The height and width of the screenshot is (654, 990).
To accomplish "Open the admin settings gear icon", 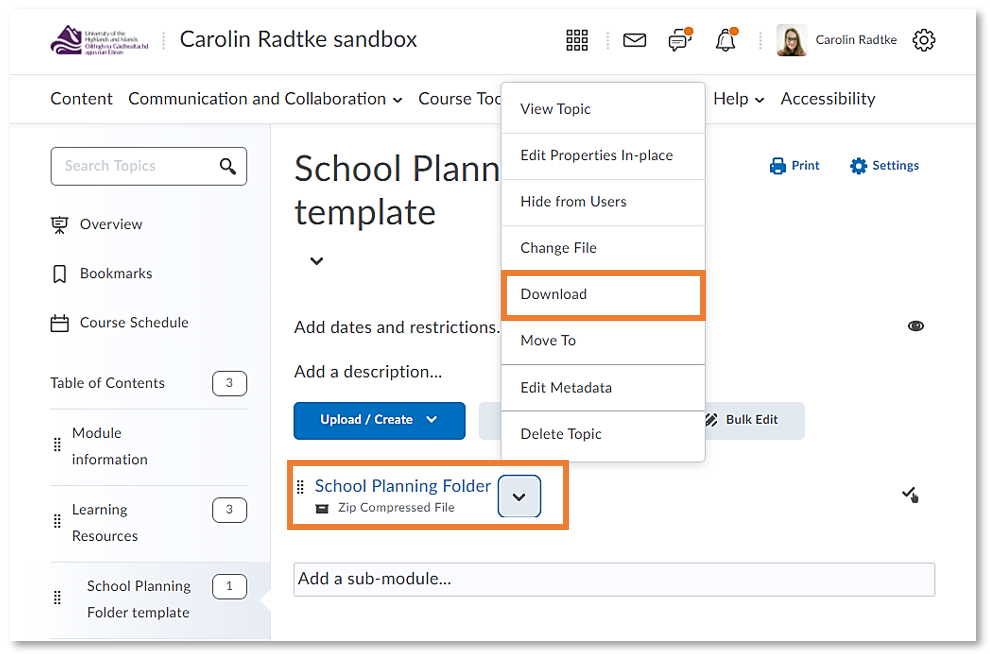I will click(923, 40).
